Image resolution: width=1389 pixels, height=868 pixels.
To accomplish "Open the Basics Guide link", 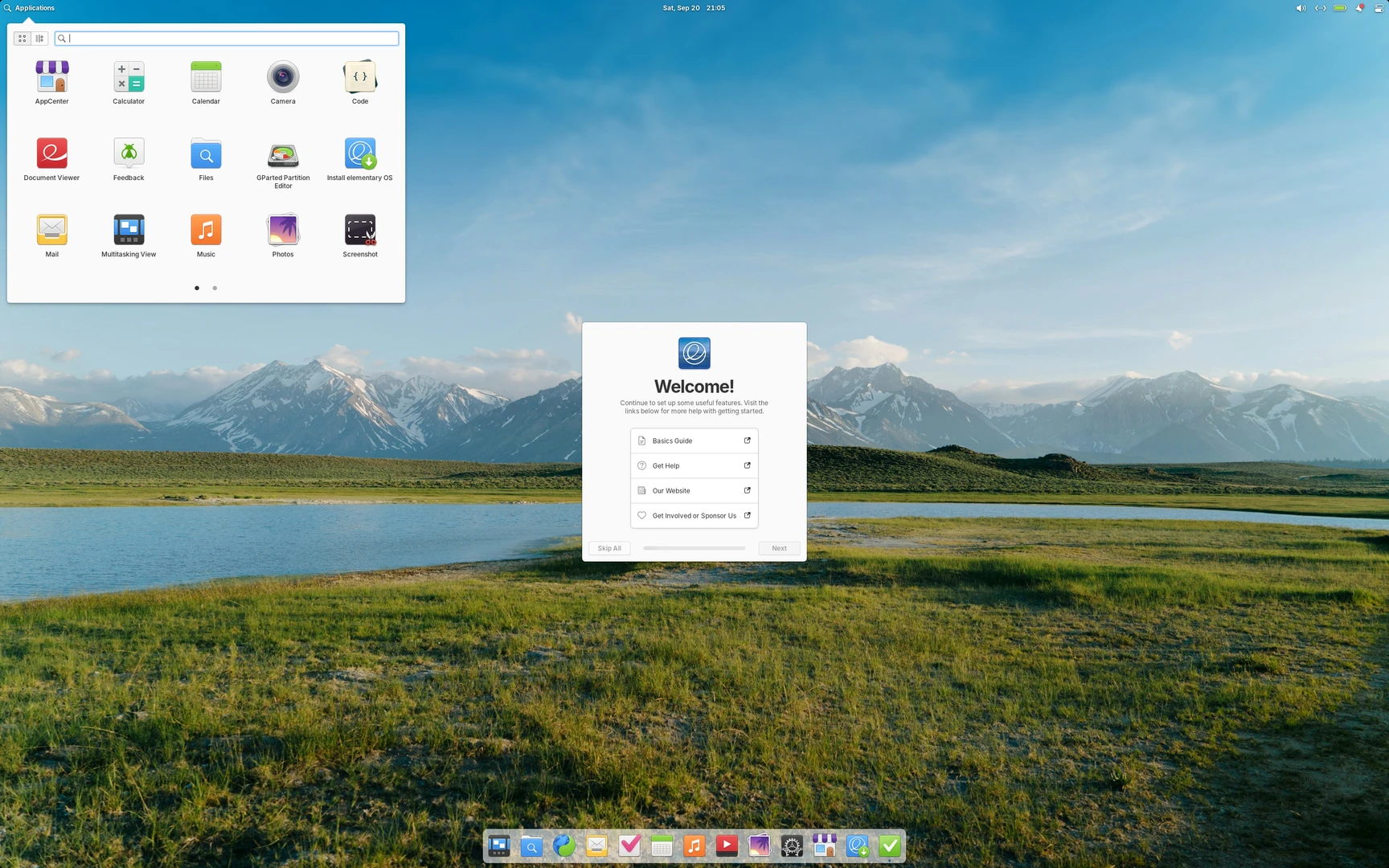I will tap(694, 440).
